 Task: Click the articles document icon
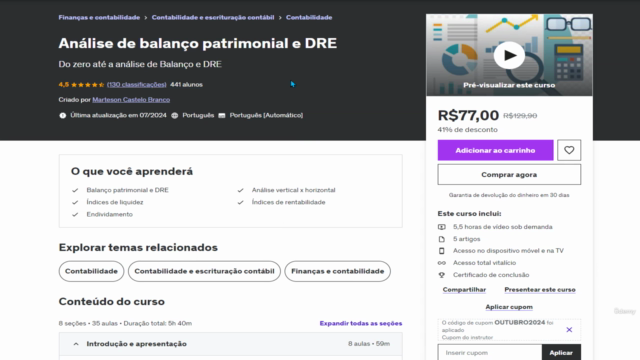(x=442, y=239)
